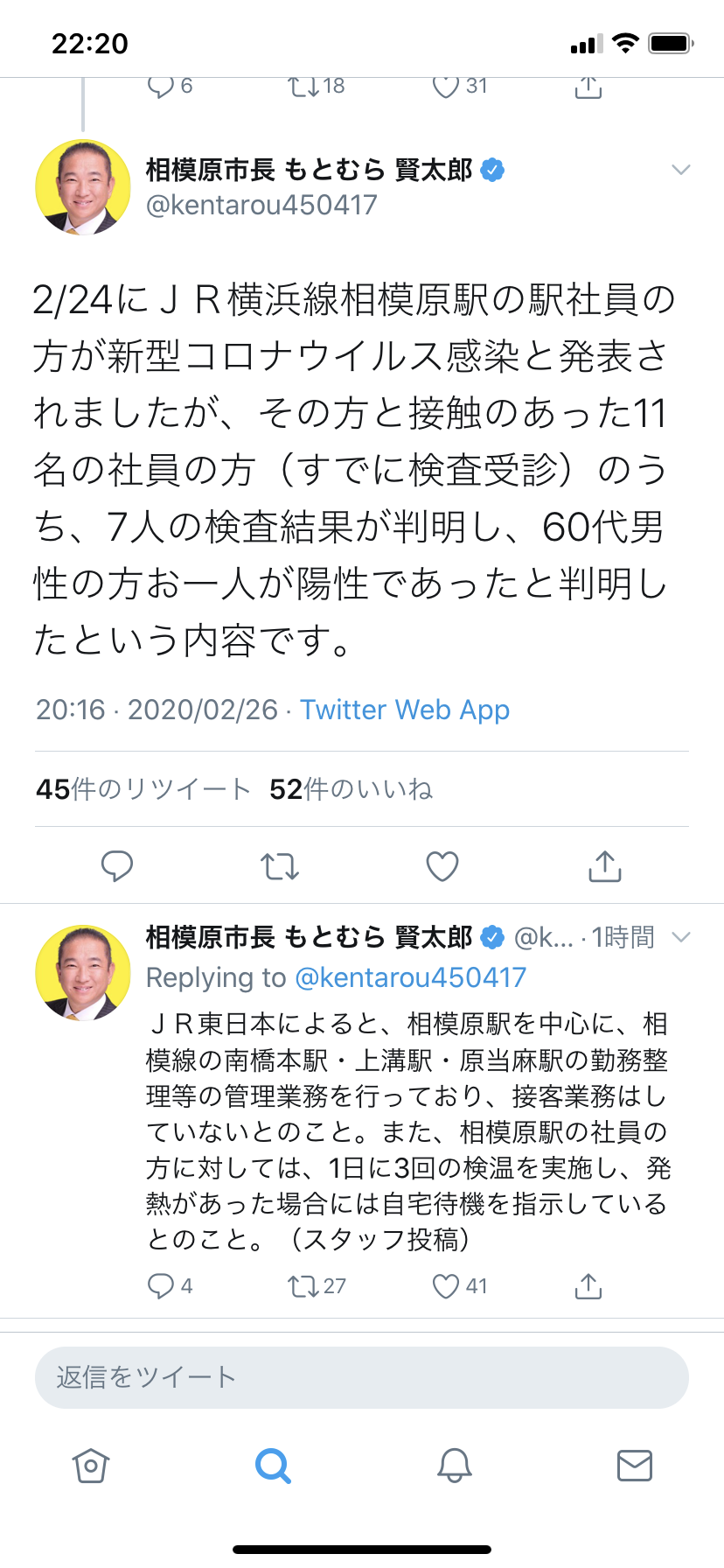The width and height of the screenshot is (724, 1568).
Task: View the 45件のリツイート list
Action: [143, 789]
